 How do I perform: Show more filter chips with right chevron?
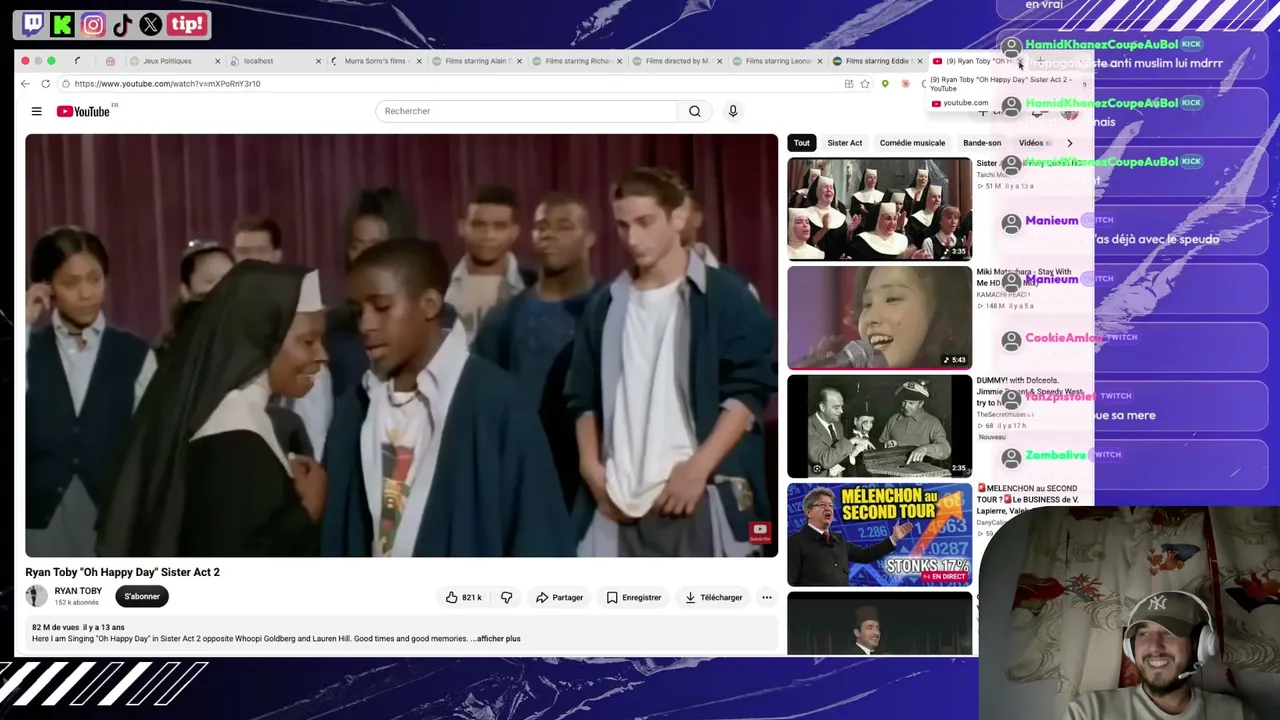click(x=1069, y=143)
